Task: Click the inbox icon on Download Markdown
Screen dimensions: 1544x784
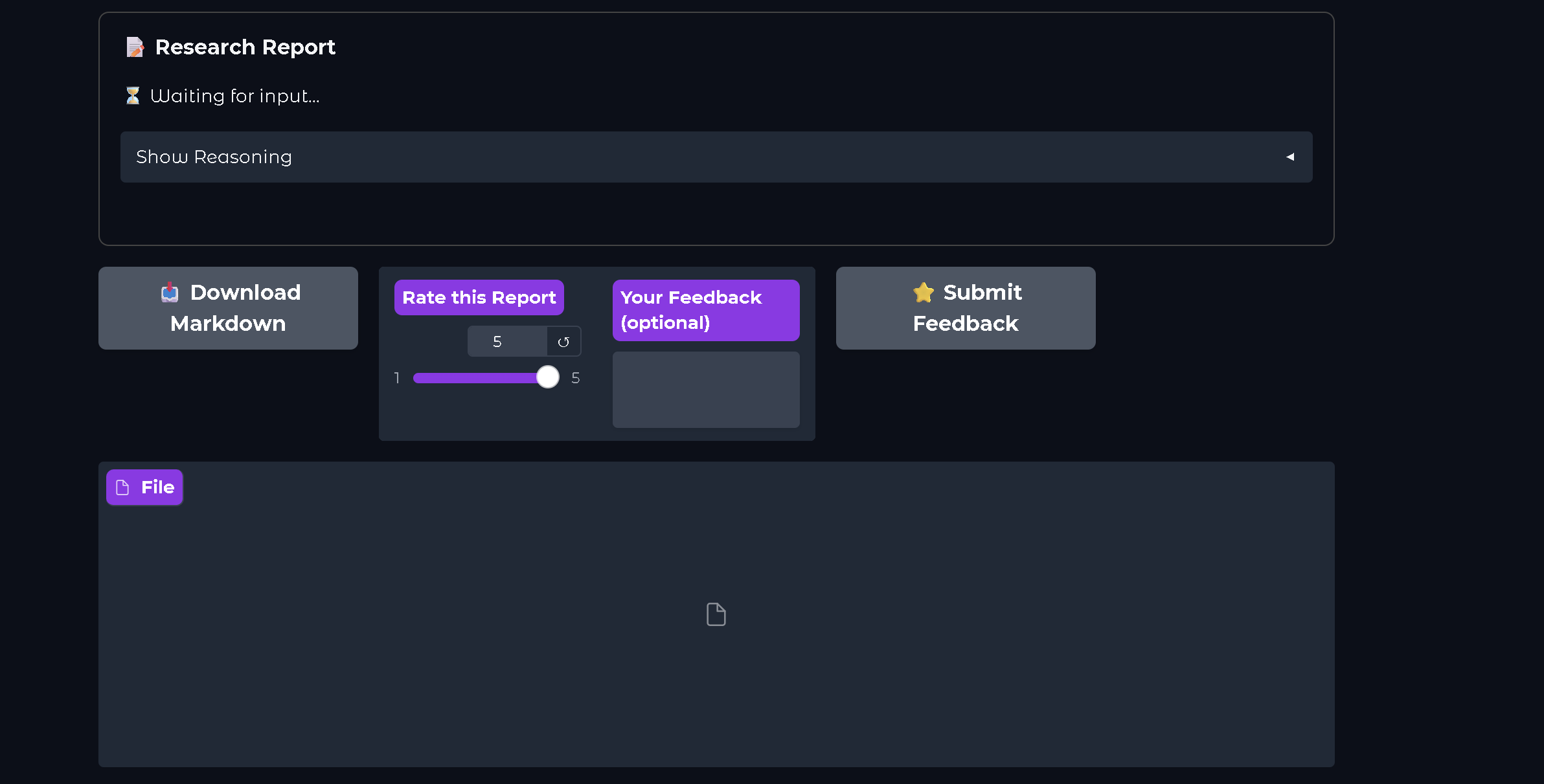Action: point(170,293)
